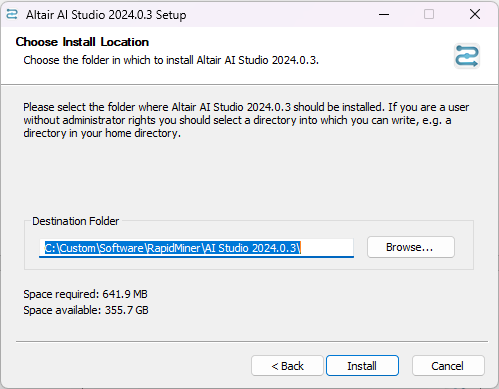Click the Altair logo in the header
The height and width of the screenshot is (389, 499).
click(467, 56)
